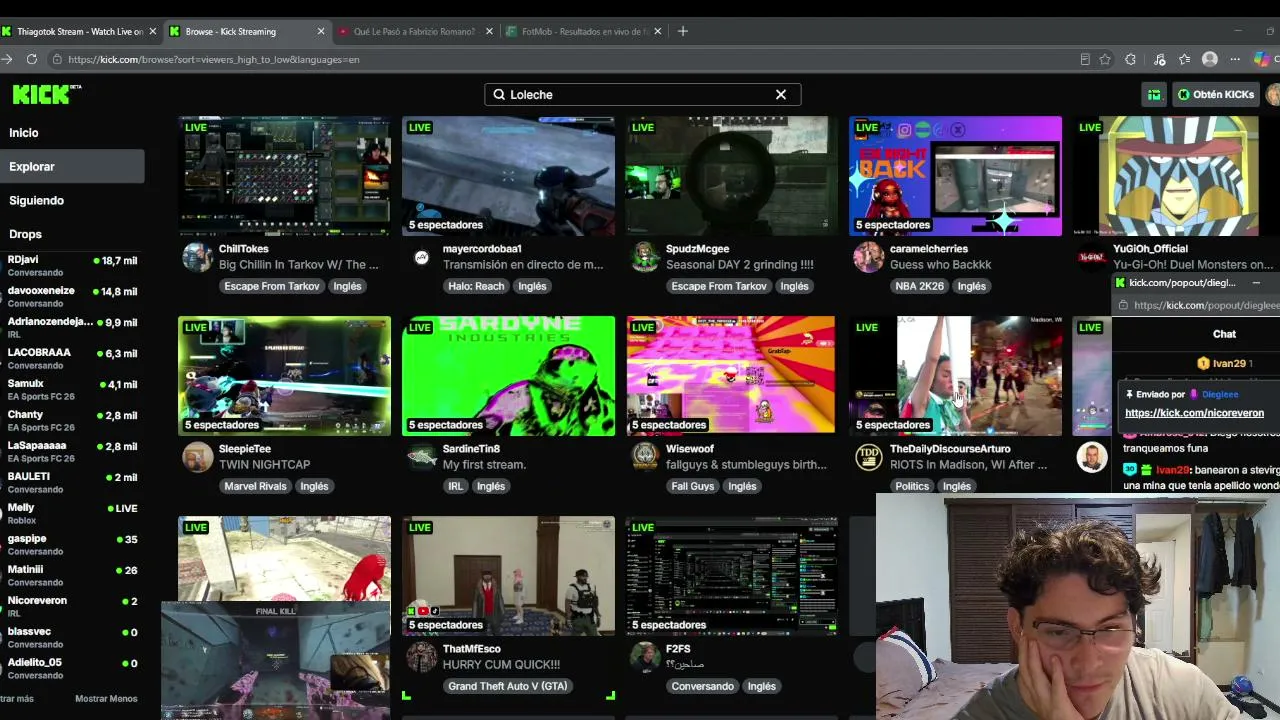
Task: Open BAULETI channel in sidebar
Action: coord(72,482)
